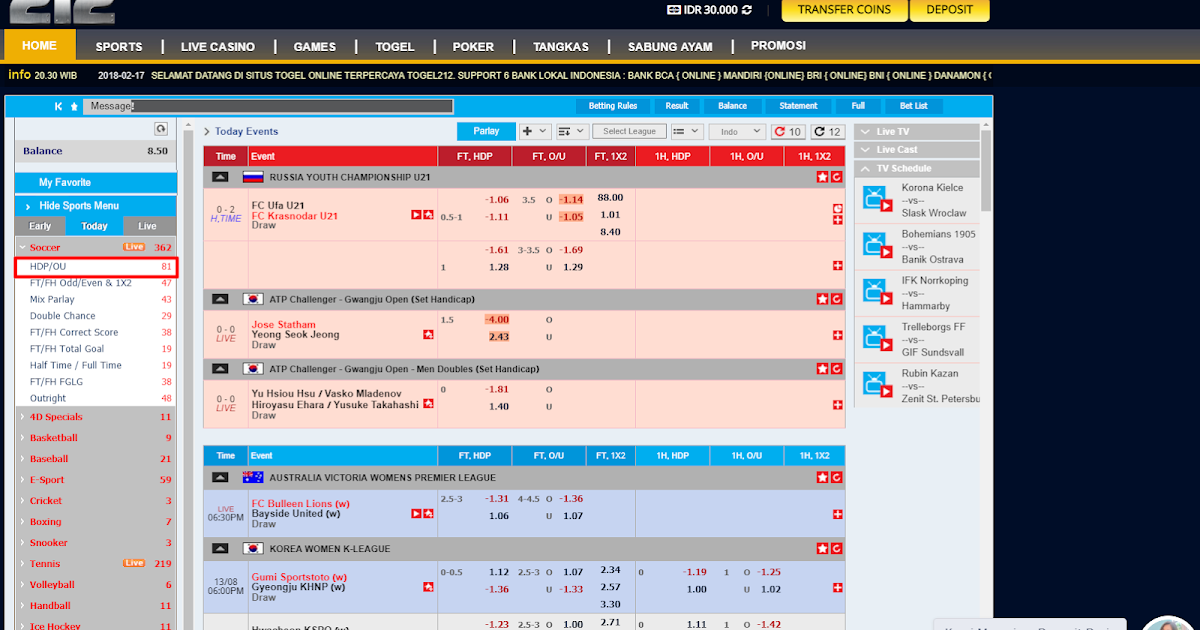1200x630 pixels.
Task: Open the SPORTS navigation menu
Action: point(119,46)
